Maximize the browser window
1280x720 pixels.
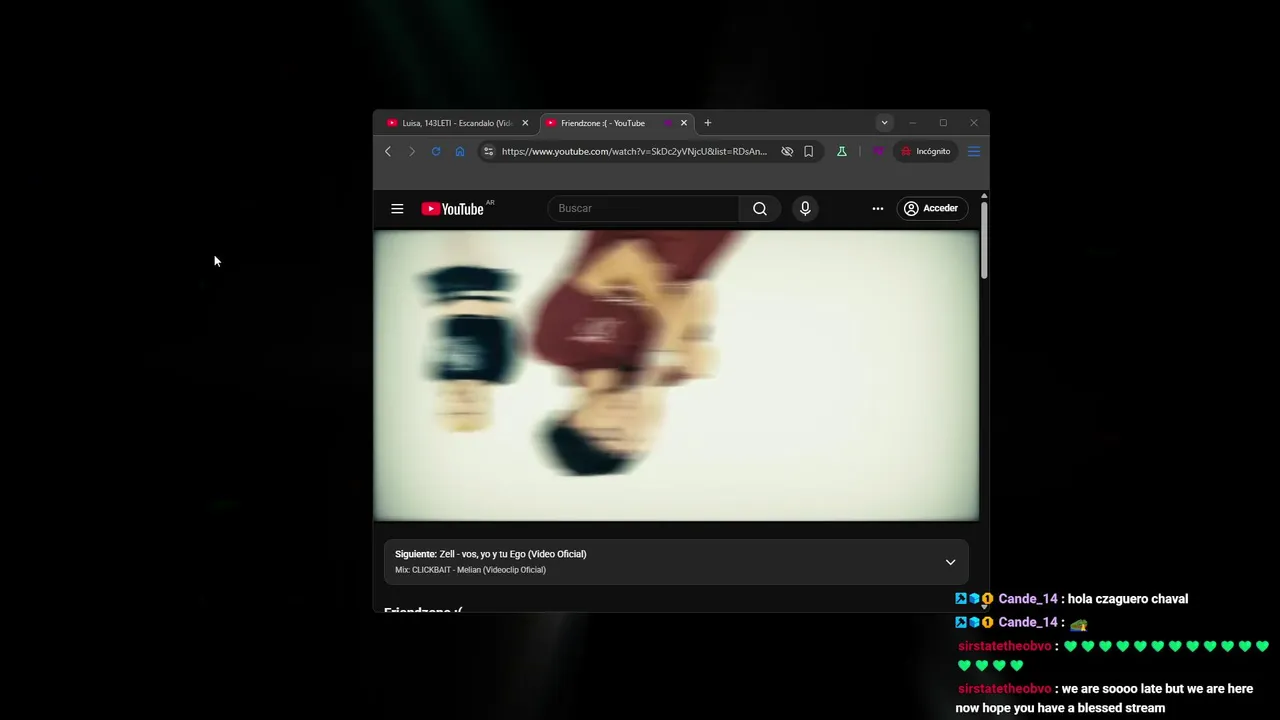click(x=943, y=123)
